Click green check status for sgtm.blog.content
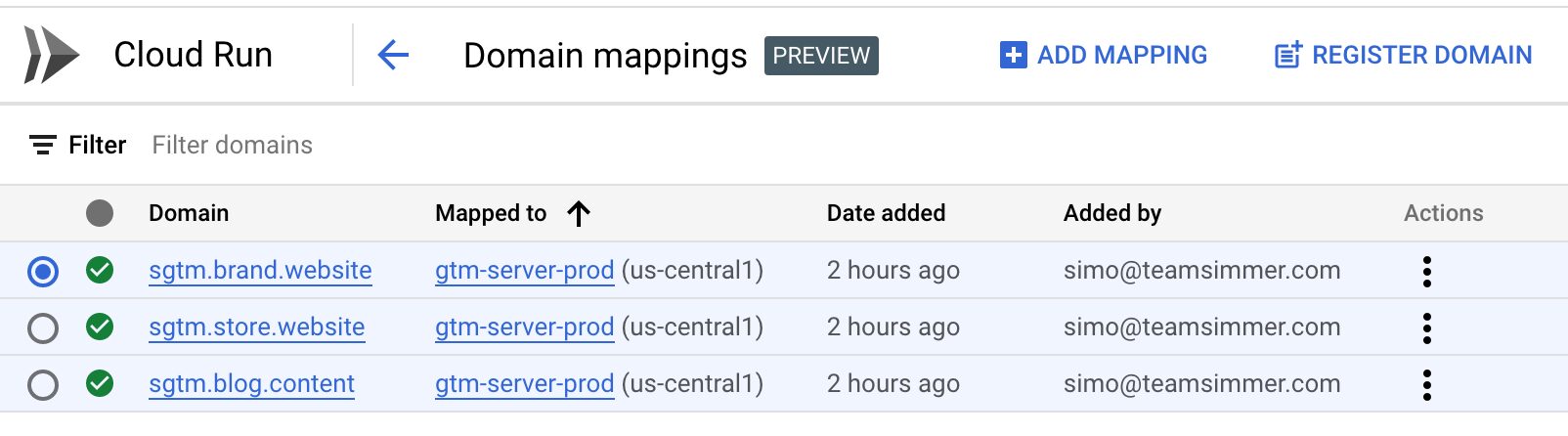The width and height of the screenshot is (1568, 436). point(100,383)
